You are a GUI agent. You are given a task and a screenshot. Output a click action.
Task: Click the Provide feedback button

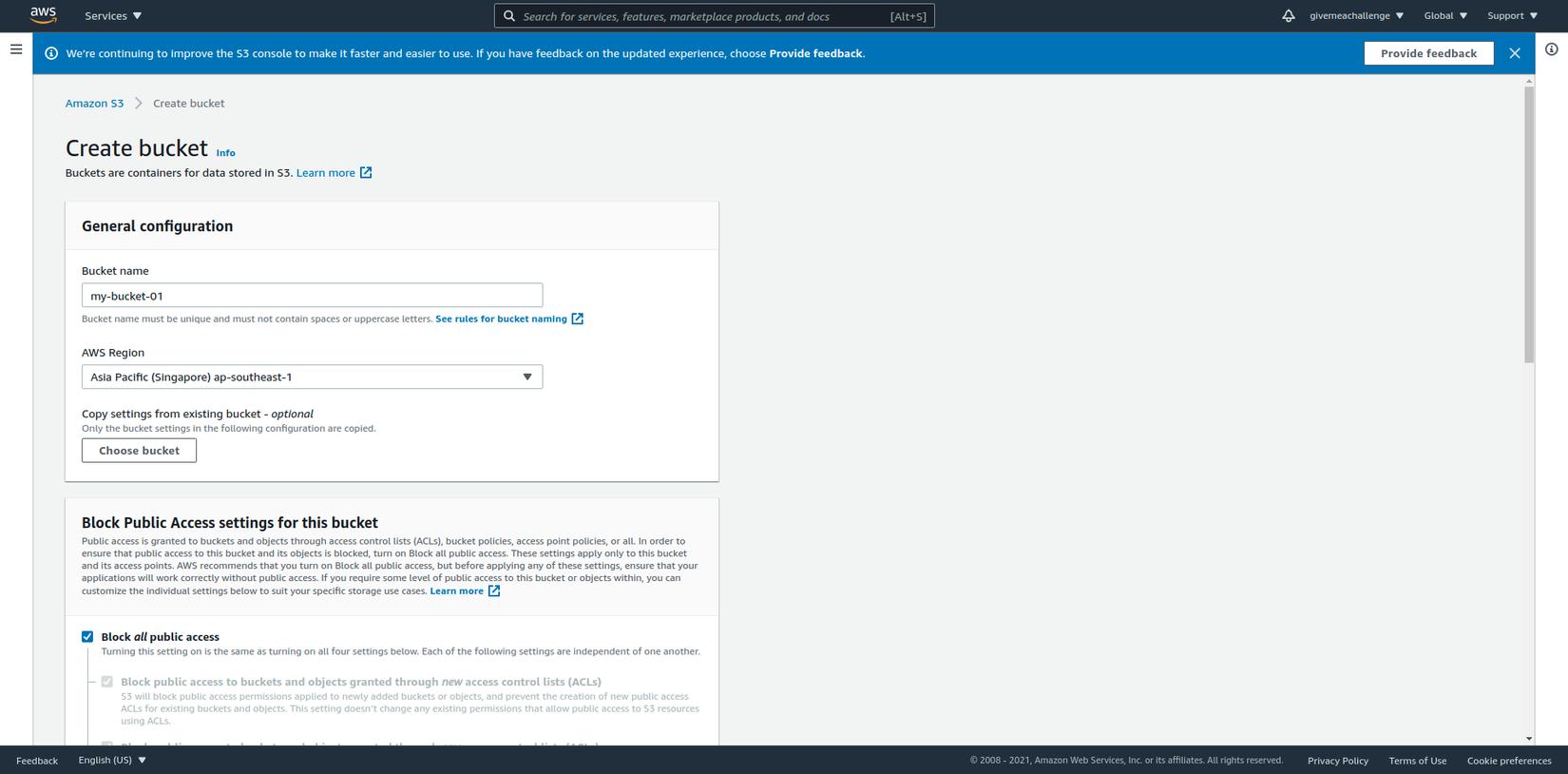(x=1428, y=53)
